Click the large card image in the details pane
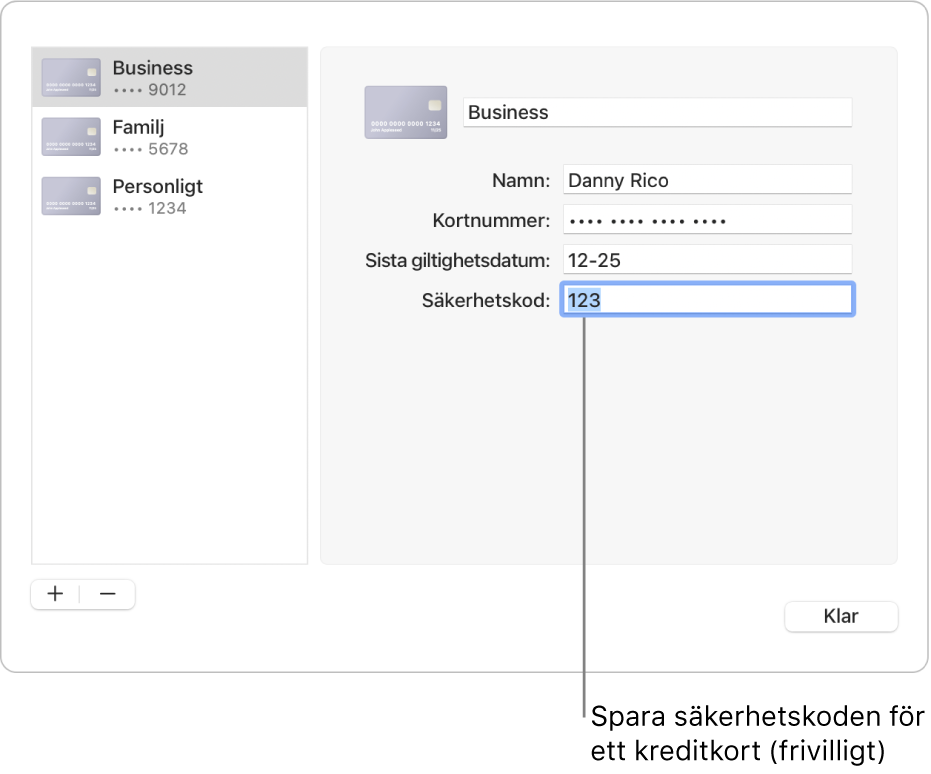 point(405,112)
